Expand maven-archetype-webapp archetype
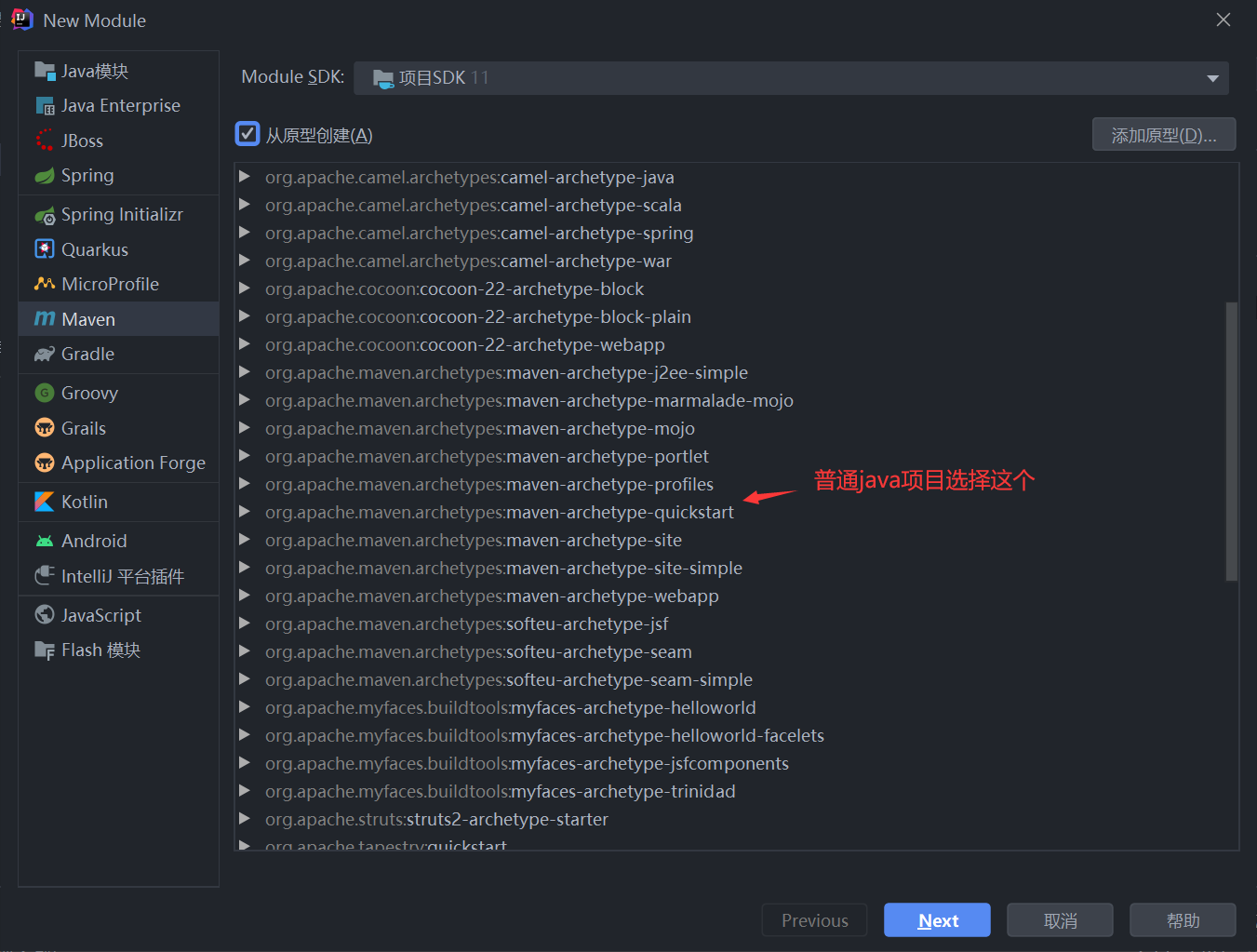 point(245,595)
